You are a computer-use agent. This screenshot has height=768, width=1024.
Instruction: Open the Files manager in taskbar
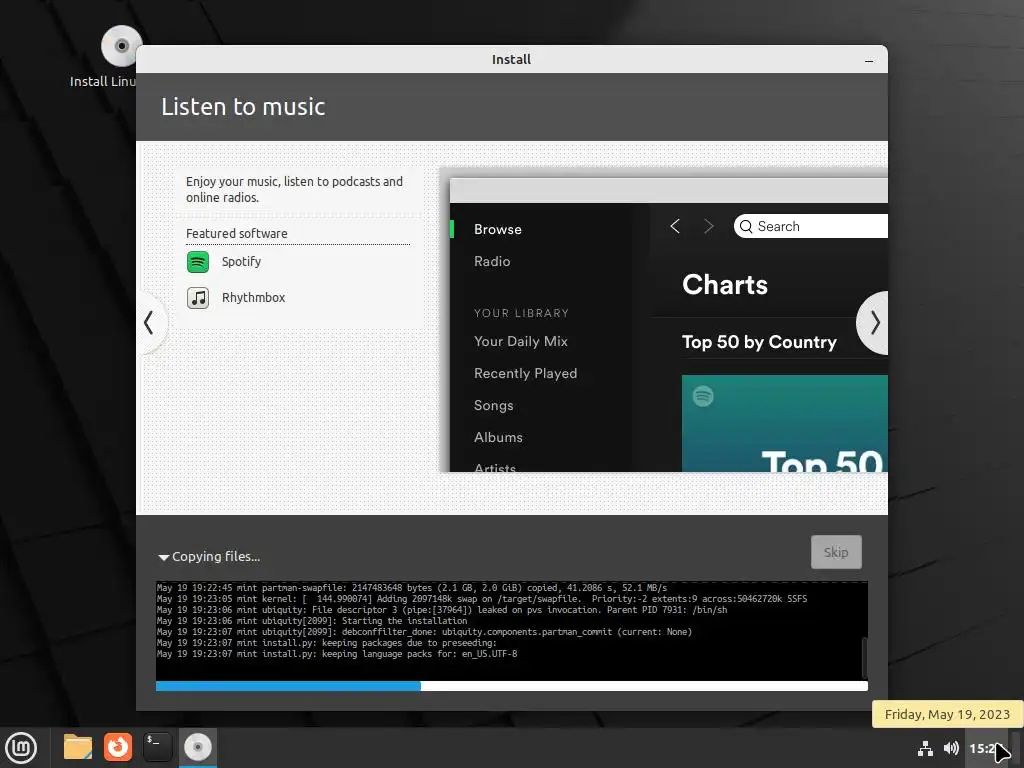pos(78,747)
